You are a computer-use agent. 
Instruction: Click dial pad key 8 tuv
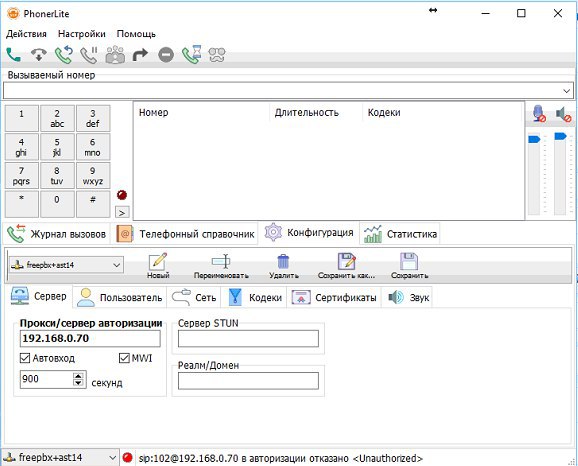point(57,175)
